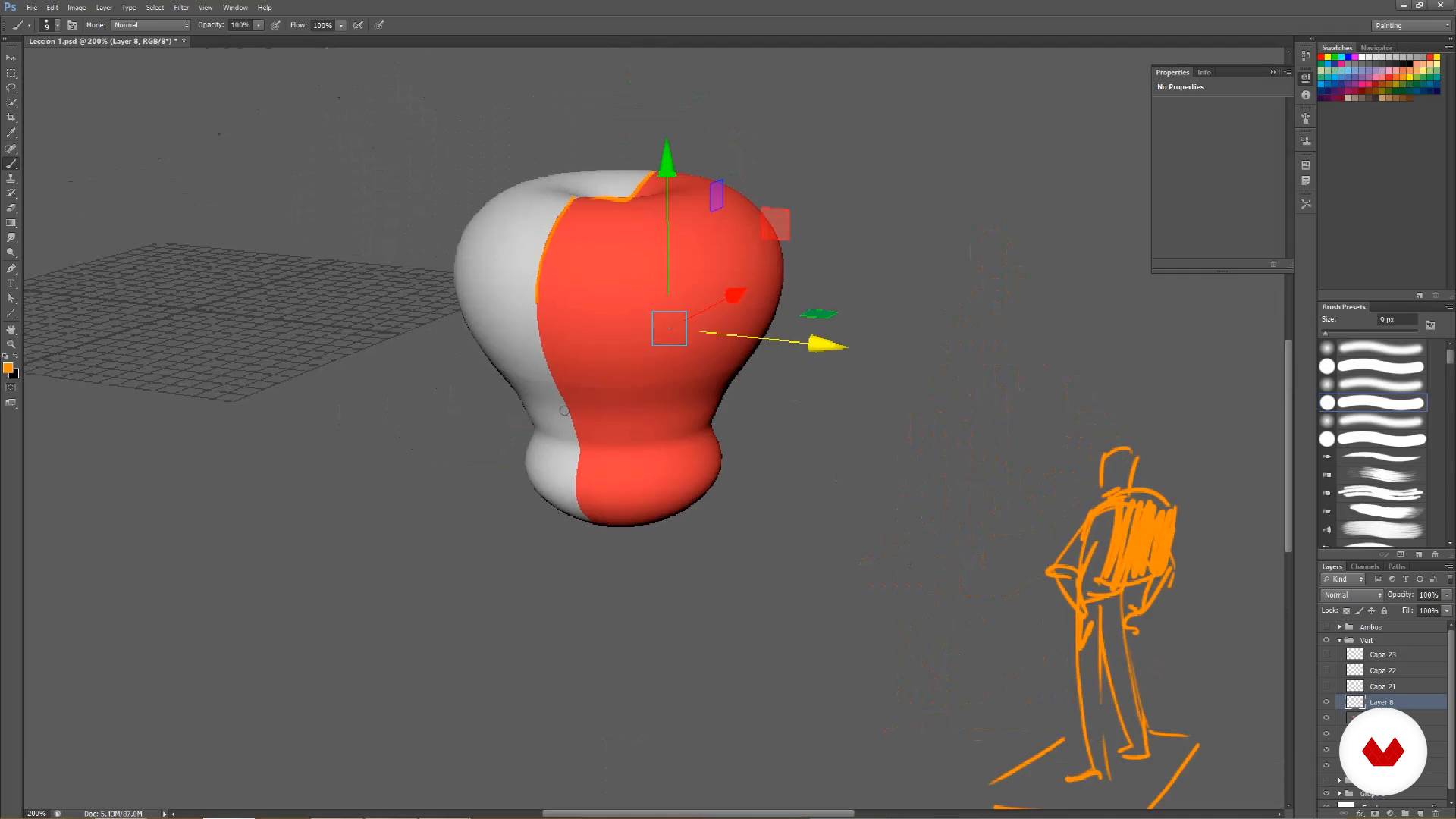Open layer Opacity dropdown arrow
1456x819 pixels.
point(1447,595)
